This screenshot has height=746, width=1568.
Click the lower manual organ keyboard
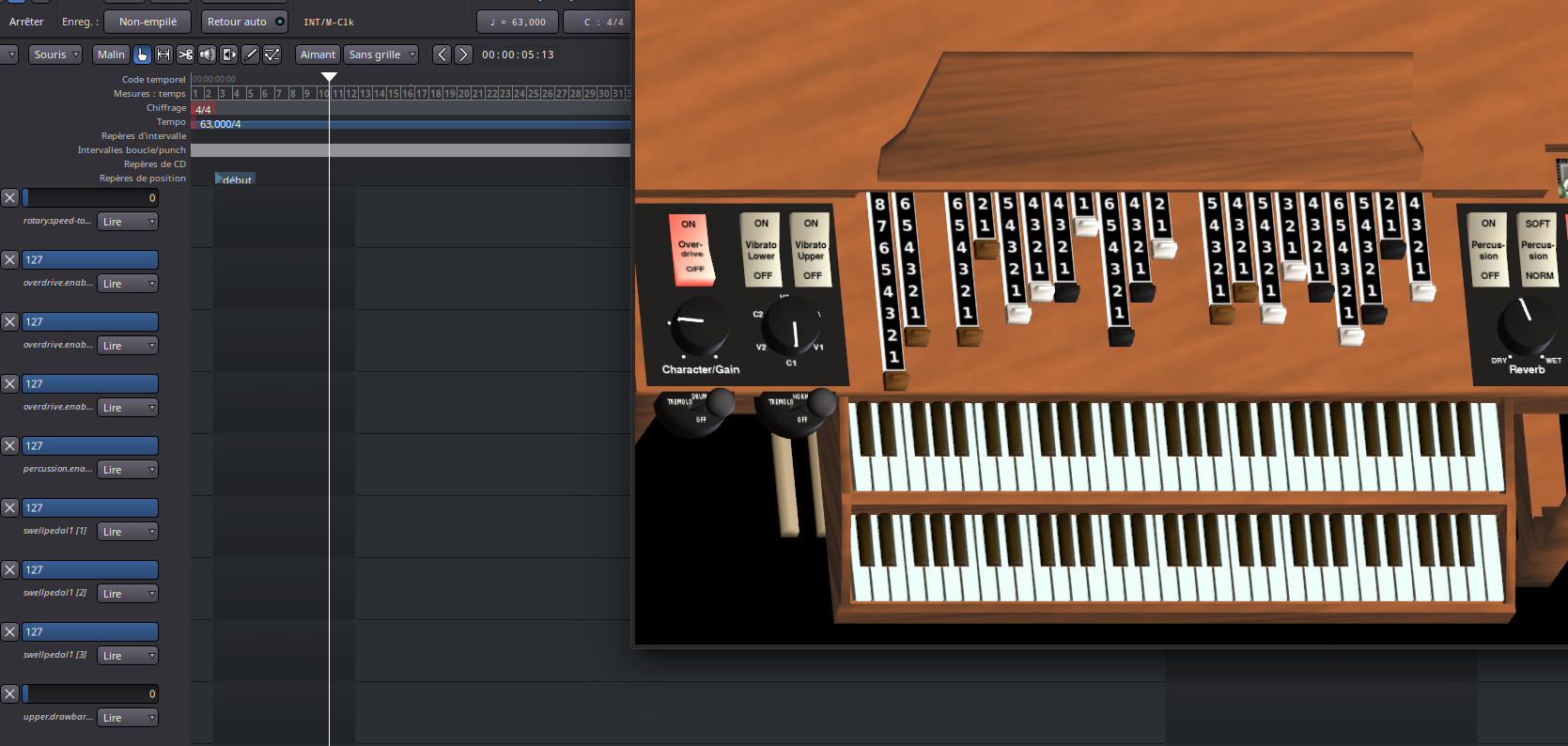click(x=1177, y=557)
